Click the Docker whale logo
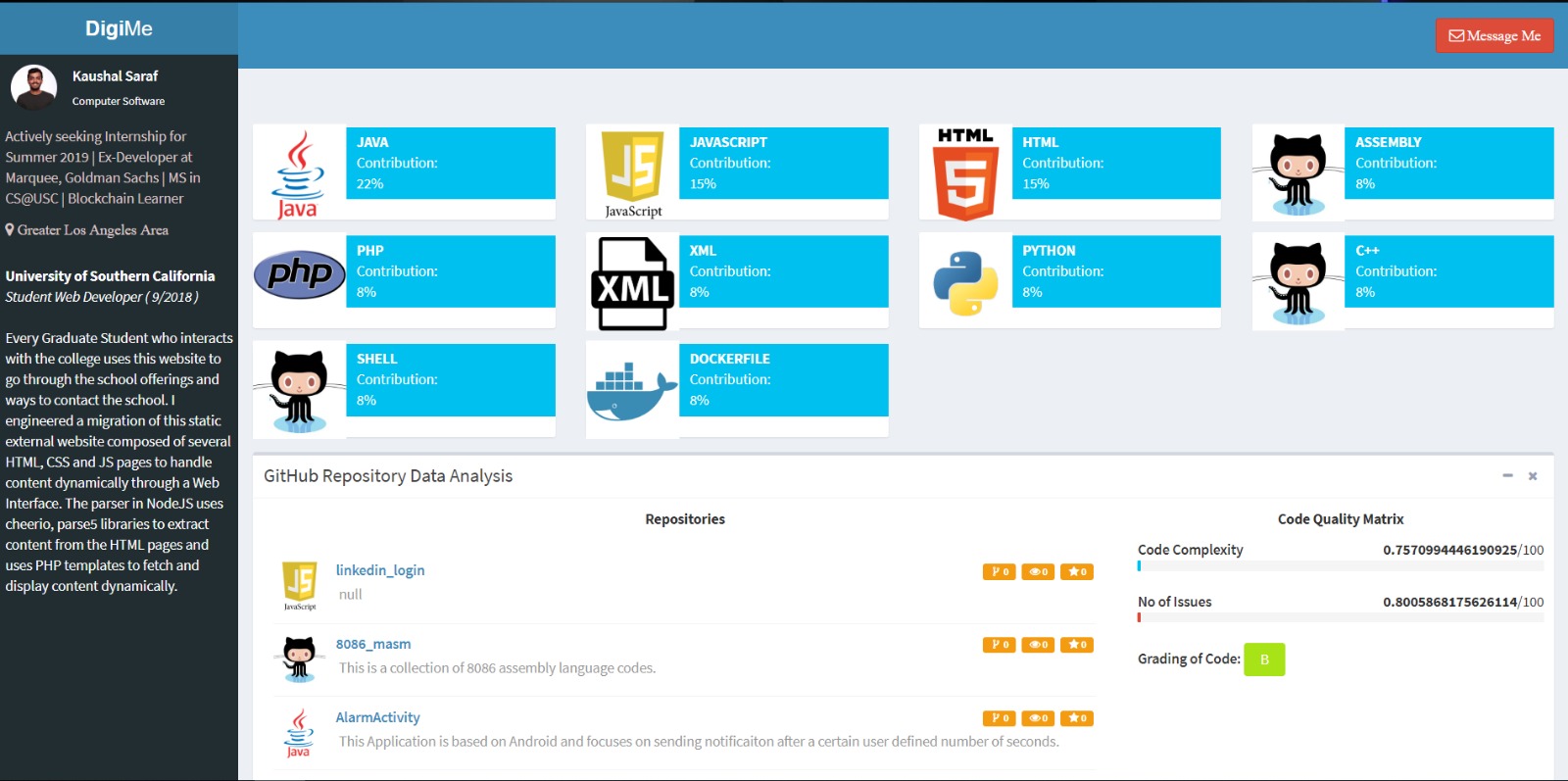This screenshot has height=781, width=1568. click(632, 392)
